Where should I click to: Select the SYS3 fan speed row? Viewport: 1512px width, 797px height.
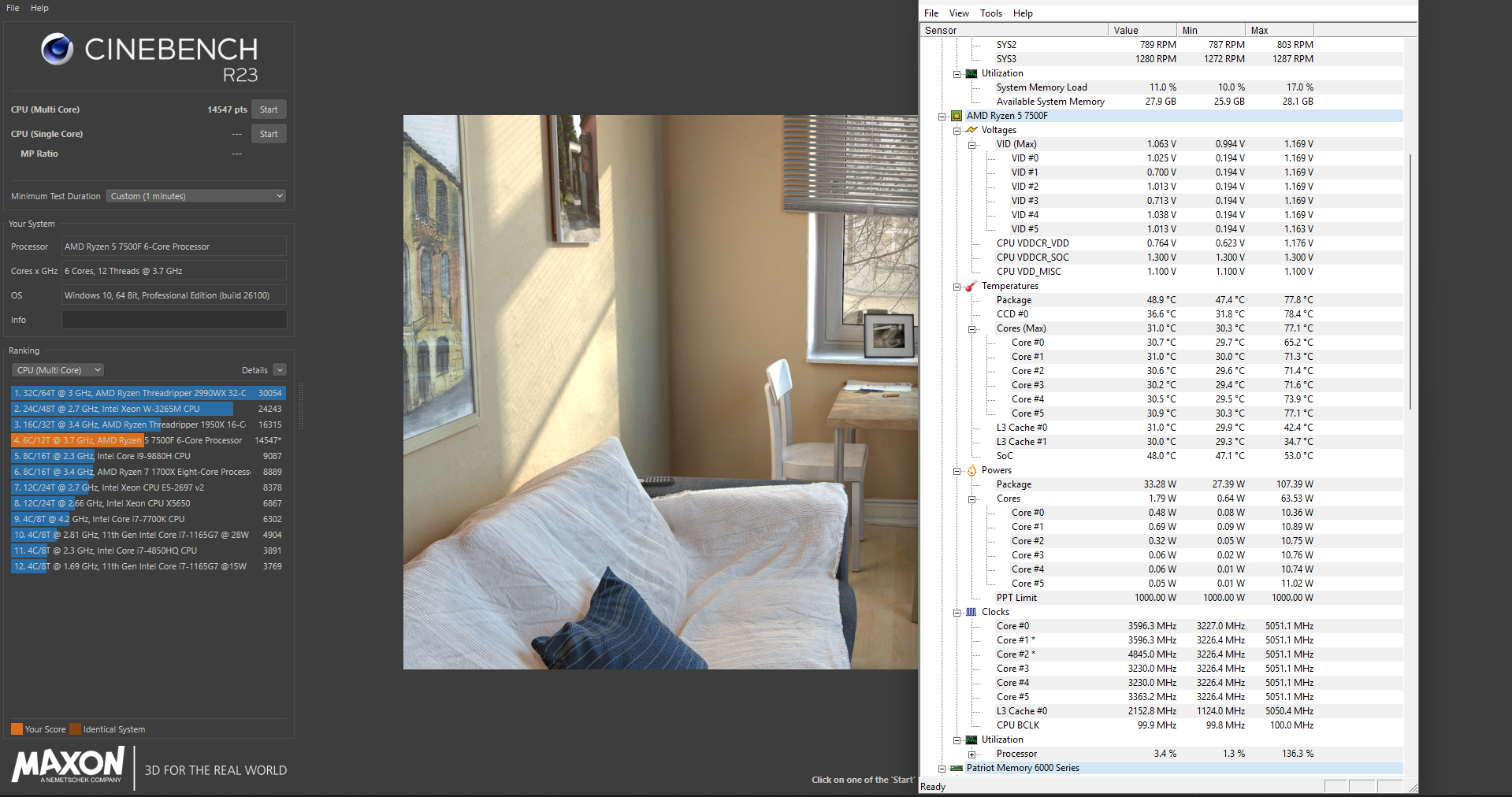(1162, 59)
